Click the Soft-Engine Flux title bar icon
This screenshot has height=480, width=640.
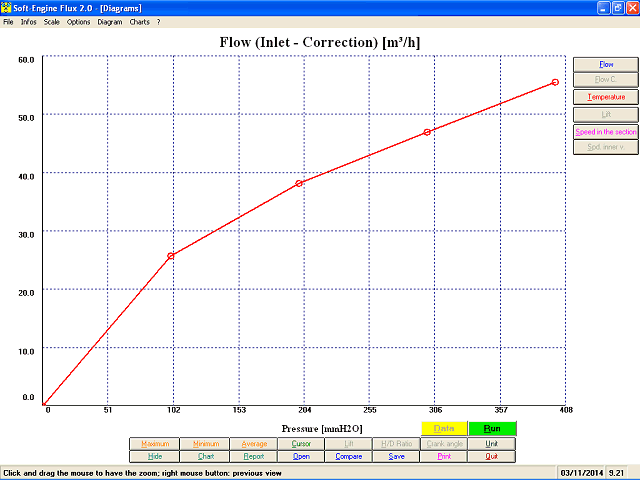click(6, 8)
